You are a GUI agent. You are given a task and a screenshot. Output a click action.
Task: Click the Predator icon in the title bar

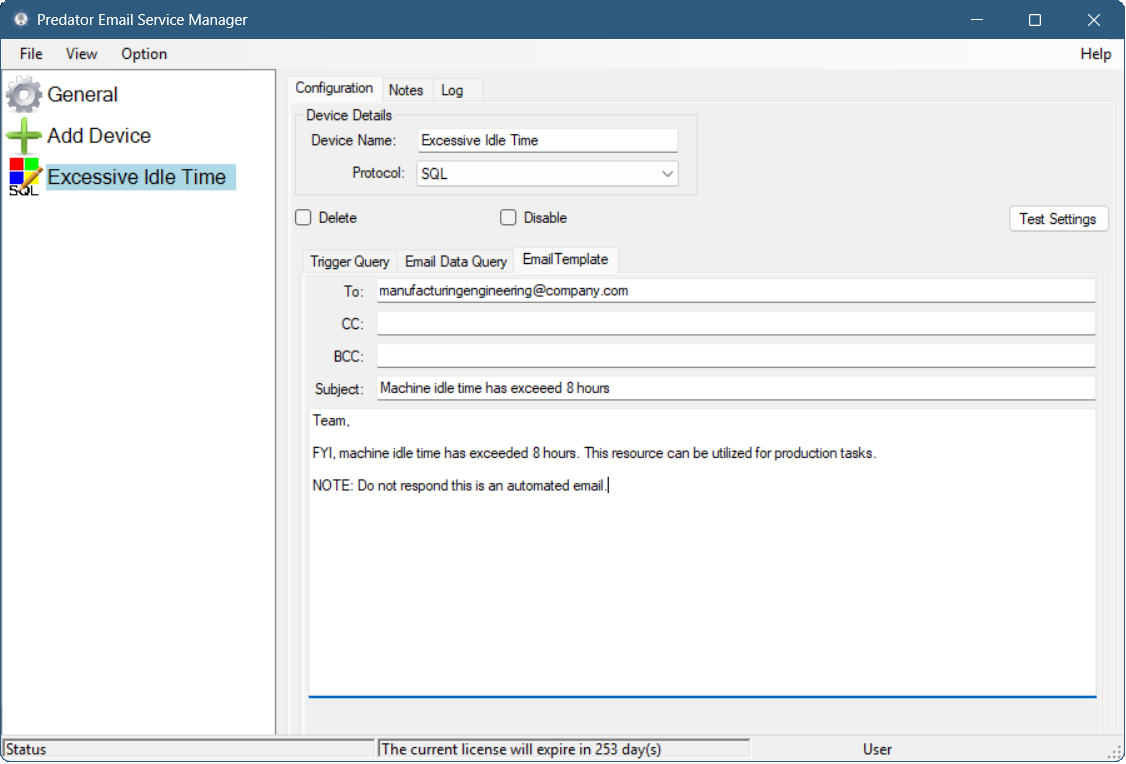pos(20,19)
